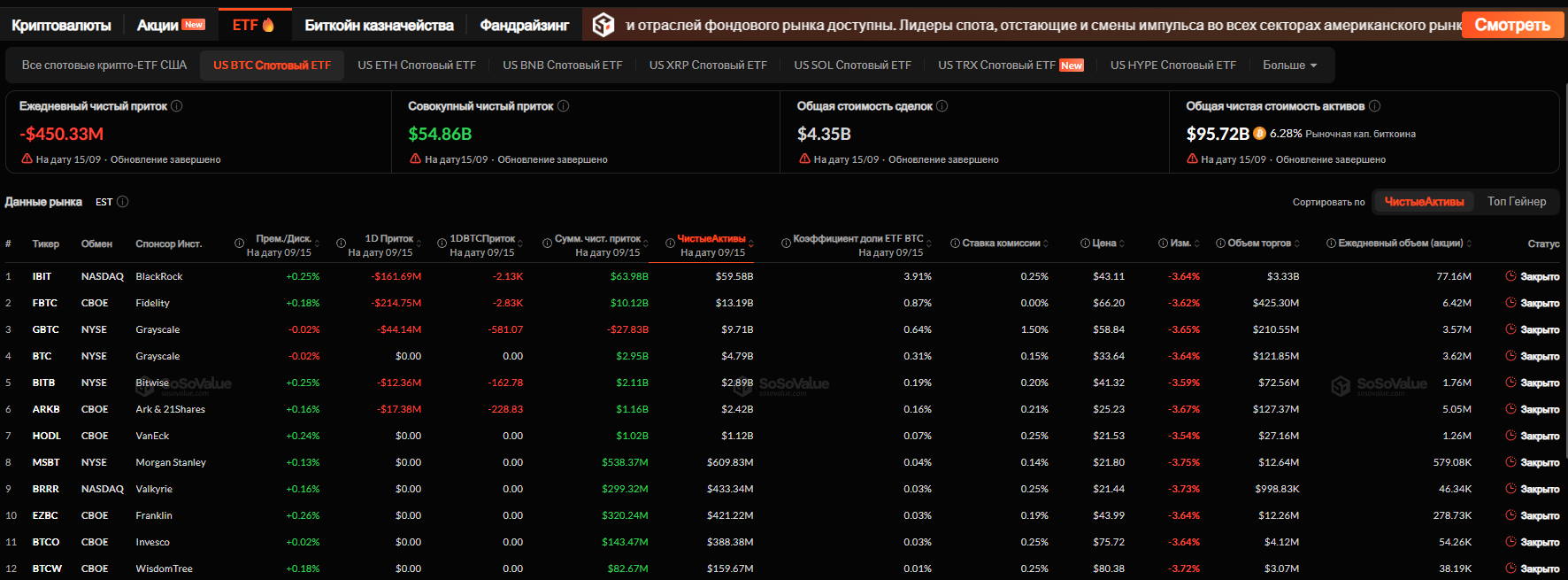Viewport: 1568px width, 580px height.
Task: Open the HODL ticker link
Action: pos(46,436)
